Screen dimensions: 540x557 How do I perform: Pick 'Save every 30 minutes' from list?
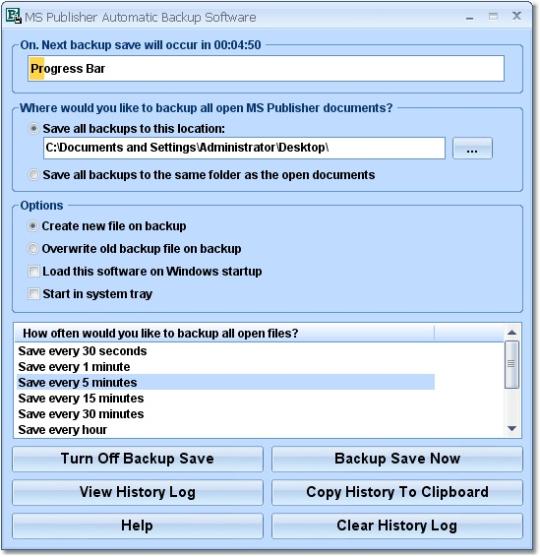click(x=226, y=414)
